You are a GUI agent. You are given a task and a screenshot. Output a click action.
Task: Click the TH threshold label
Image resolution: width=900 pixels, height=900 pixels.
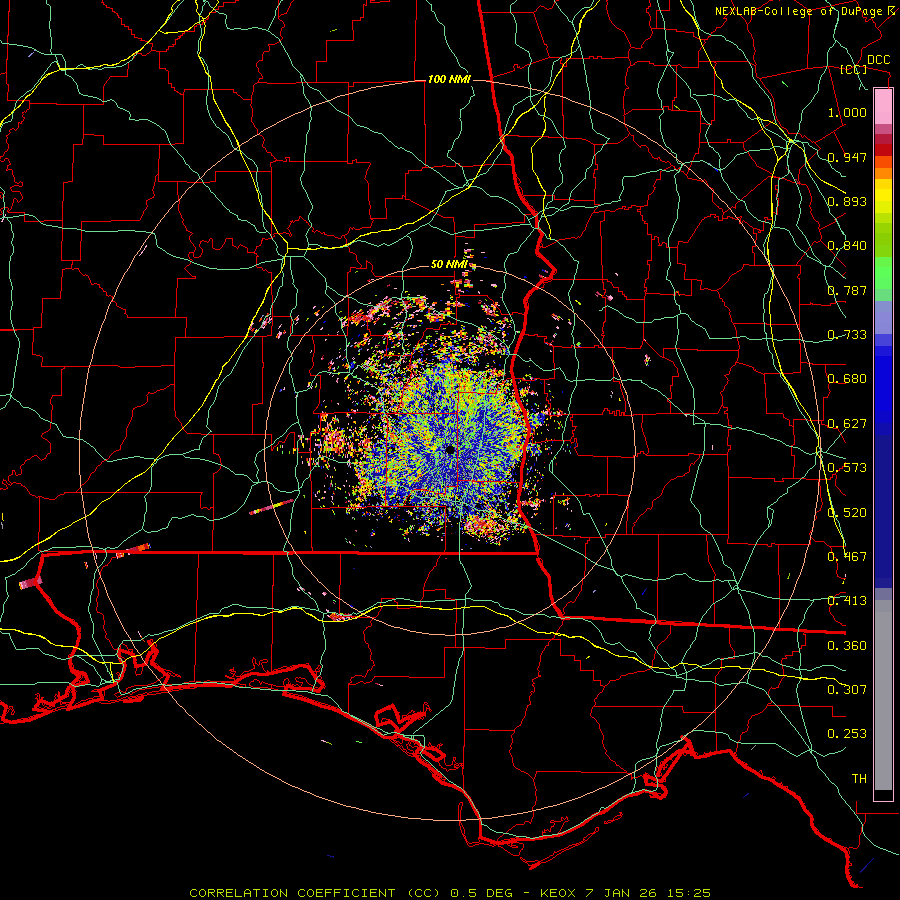(x=859, y=779)
